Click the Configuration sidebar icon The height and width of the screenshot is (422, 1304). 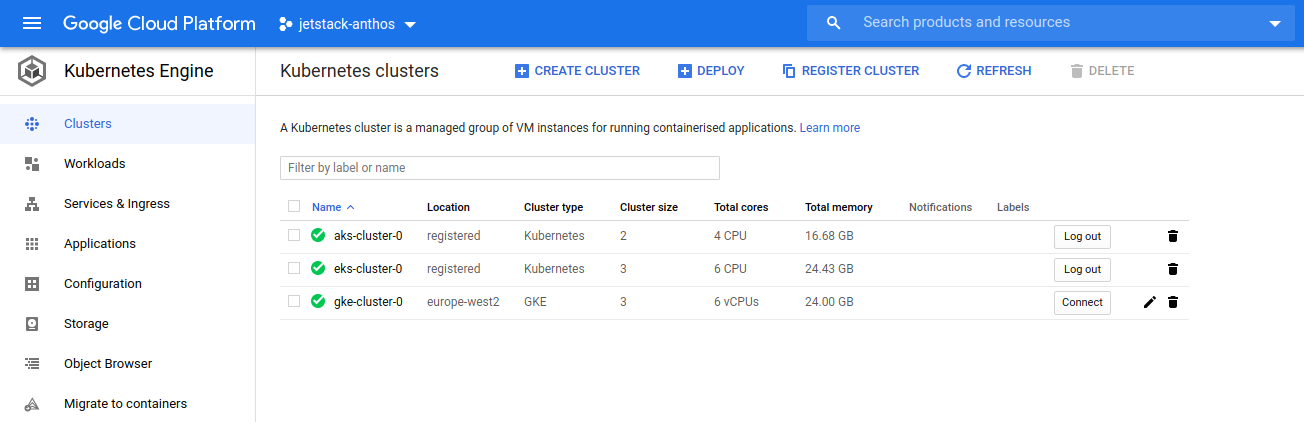coord(32,284)
